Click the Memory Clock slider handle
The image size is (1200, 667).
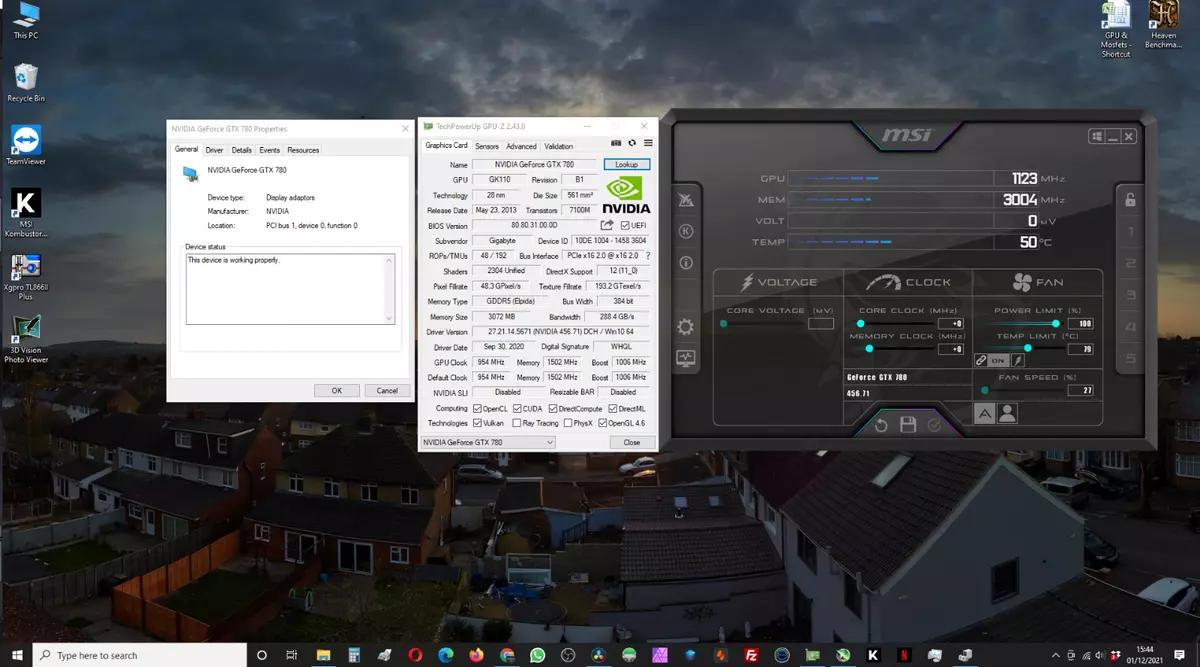point(869,349)
